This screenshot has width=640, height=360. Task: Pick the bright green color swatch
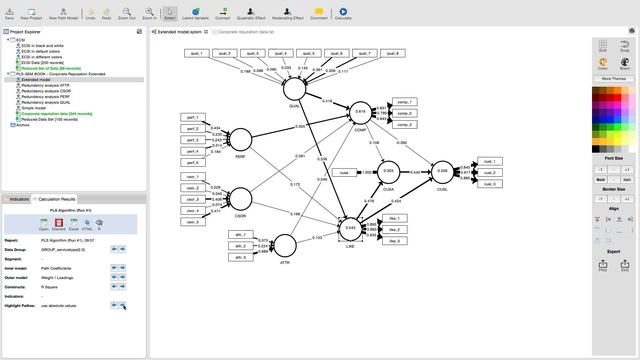(617, 127)
